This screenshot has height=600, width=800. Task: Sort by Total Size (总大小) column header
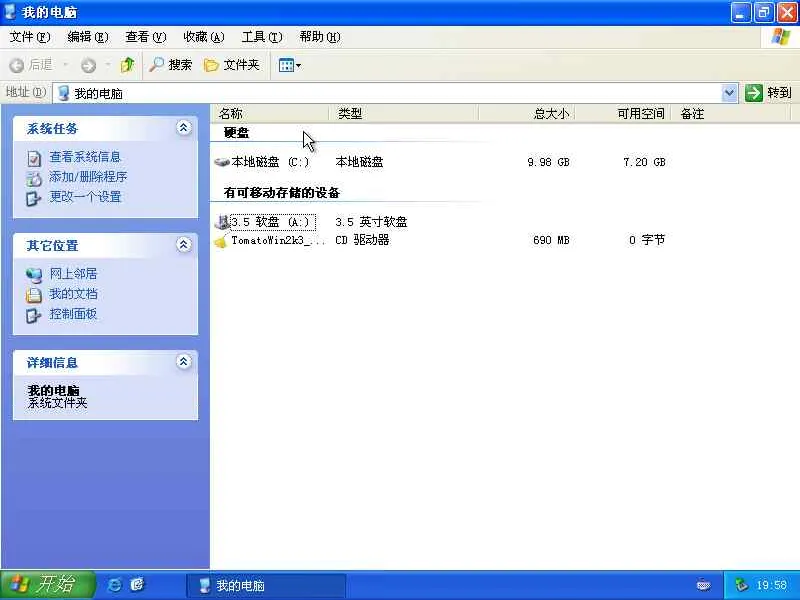point(527,113)
